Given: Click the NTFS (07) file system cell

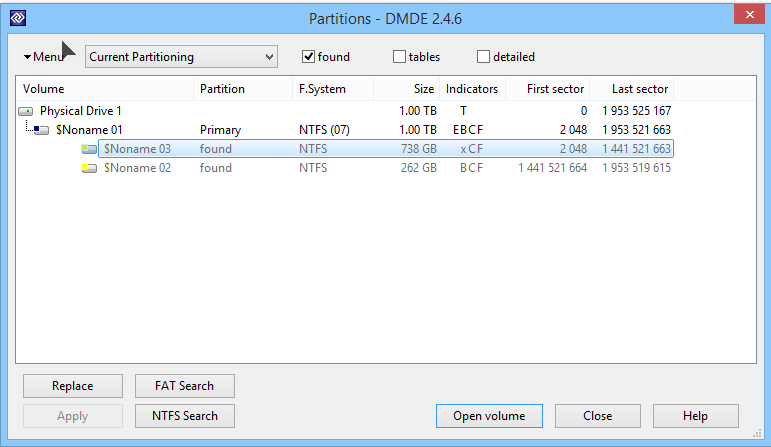Looking at the screenshot, I should 324,130.
